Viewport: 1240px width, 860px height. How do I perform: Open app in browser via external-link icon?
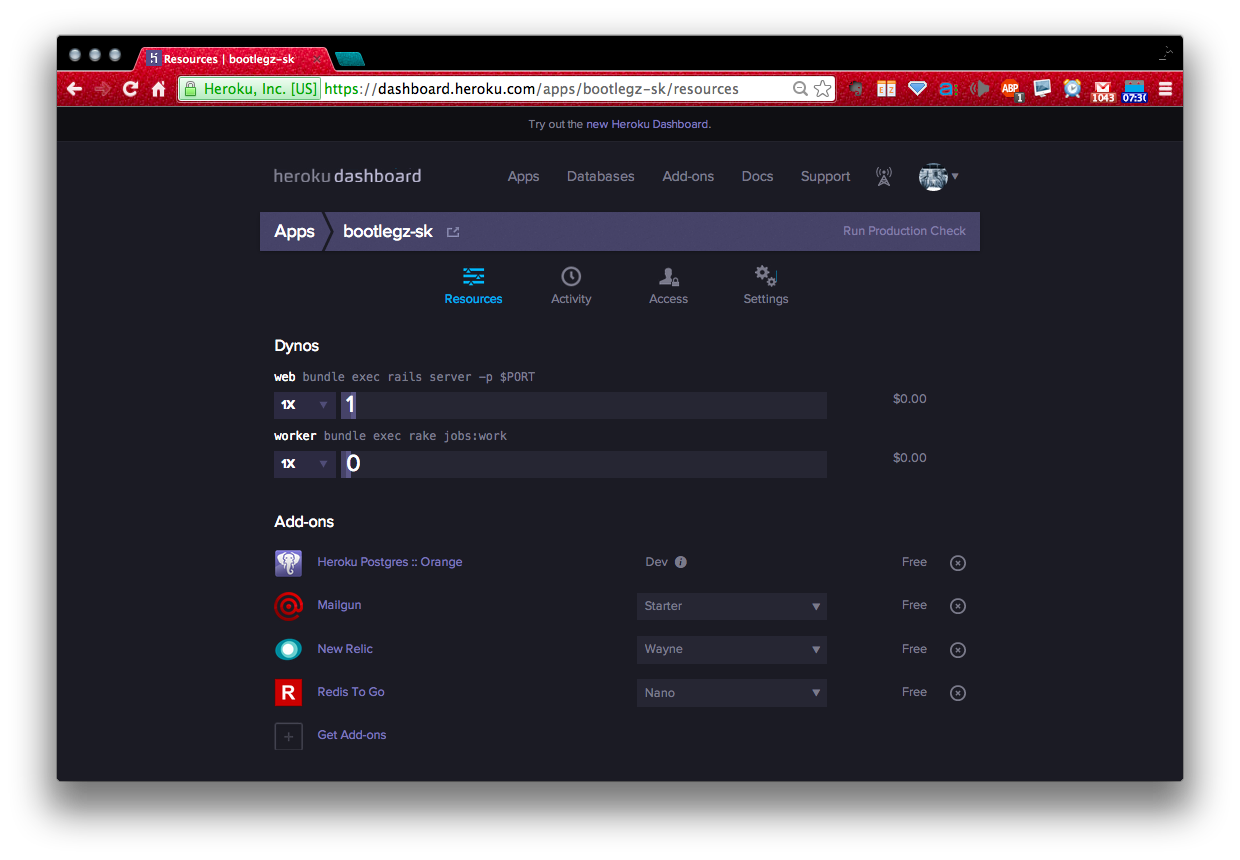453,232
